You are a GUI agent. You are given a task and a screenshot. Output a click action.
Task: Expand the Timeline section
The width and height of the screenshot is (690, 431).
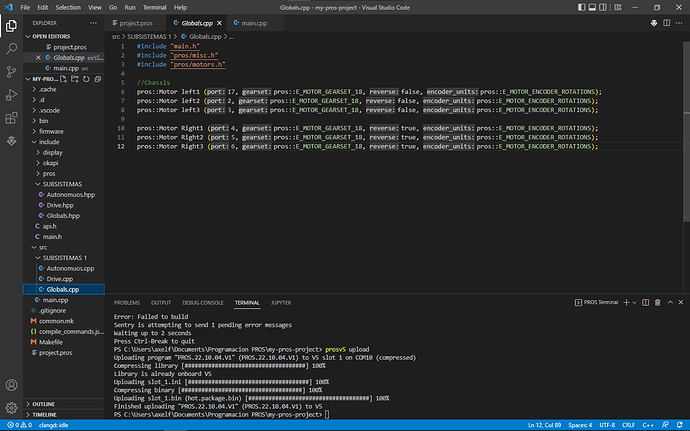point(44,415)
